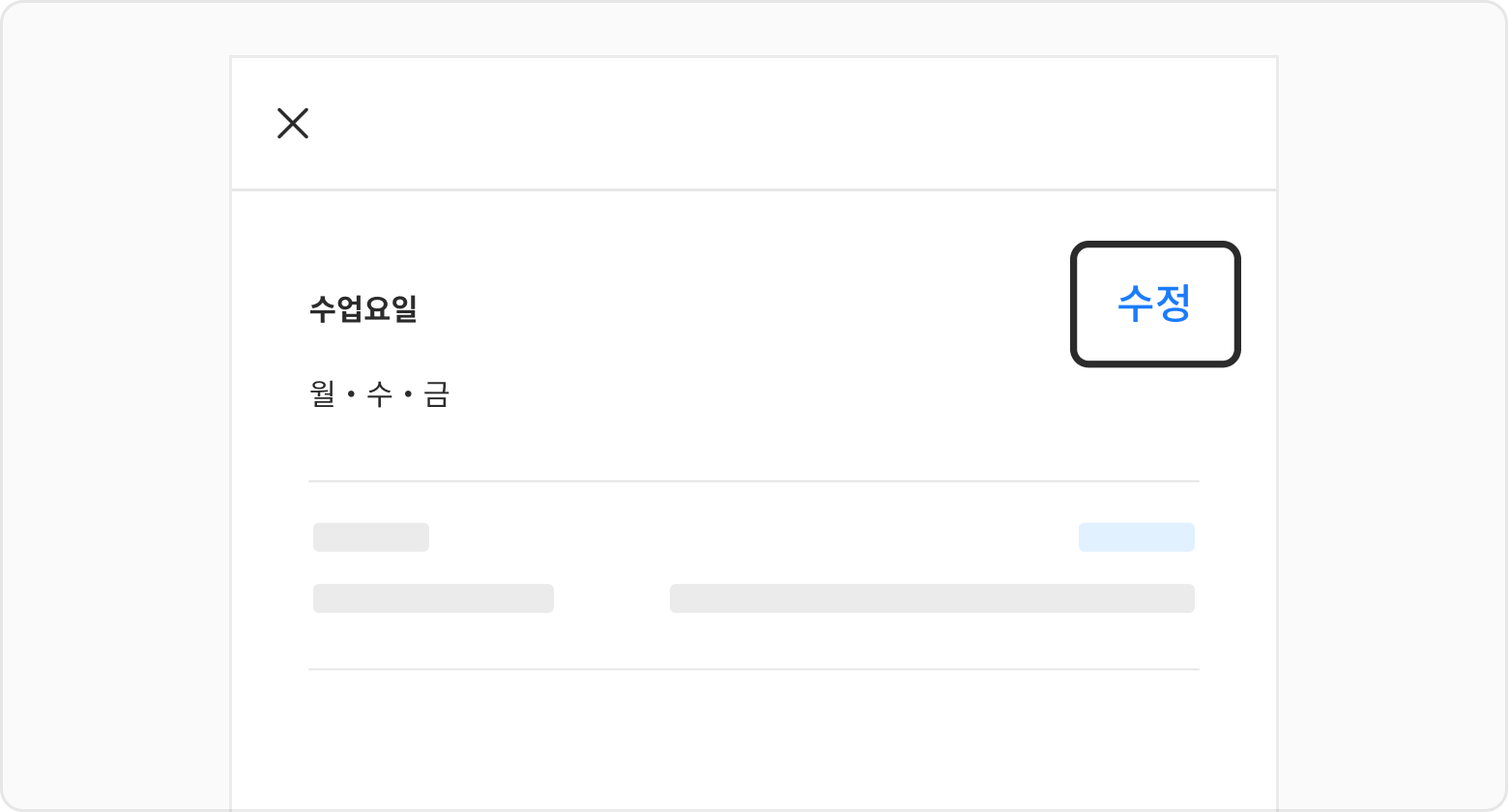Click the 수 day in the schedule line
The image size is (1508, 812).
[x=380, y=394]
